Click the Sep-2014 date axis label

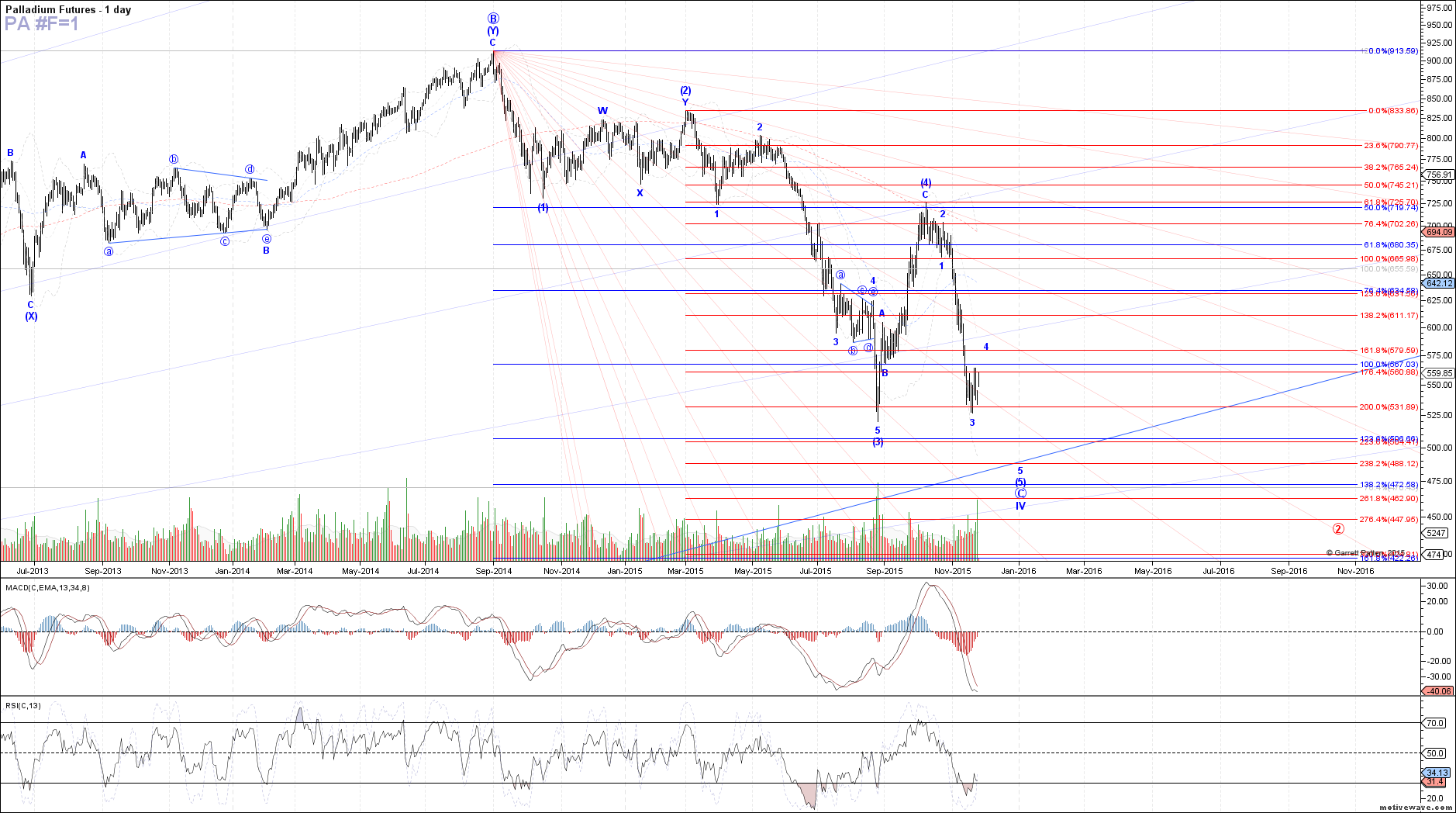pos(494,571)
